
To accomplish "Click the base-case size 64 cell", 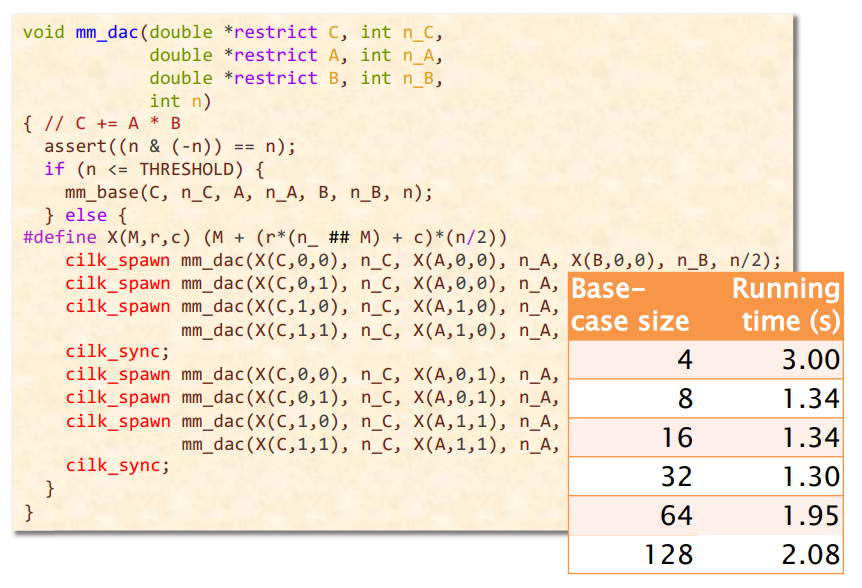I will click(675, 516).
